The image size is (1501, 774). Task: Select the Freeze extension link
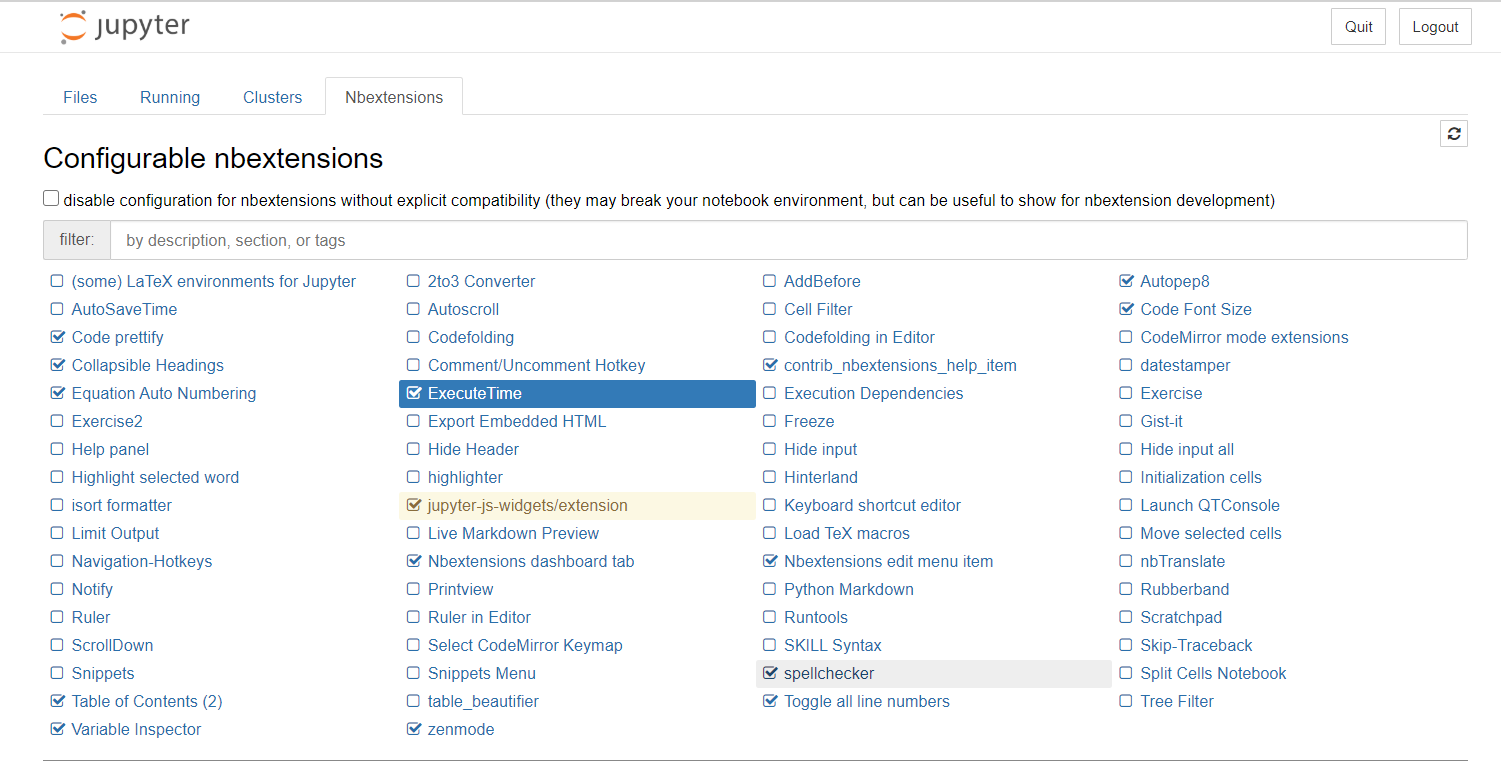pos(809,422)
